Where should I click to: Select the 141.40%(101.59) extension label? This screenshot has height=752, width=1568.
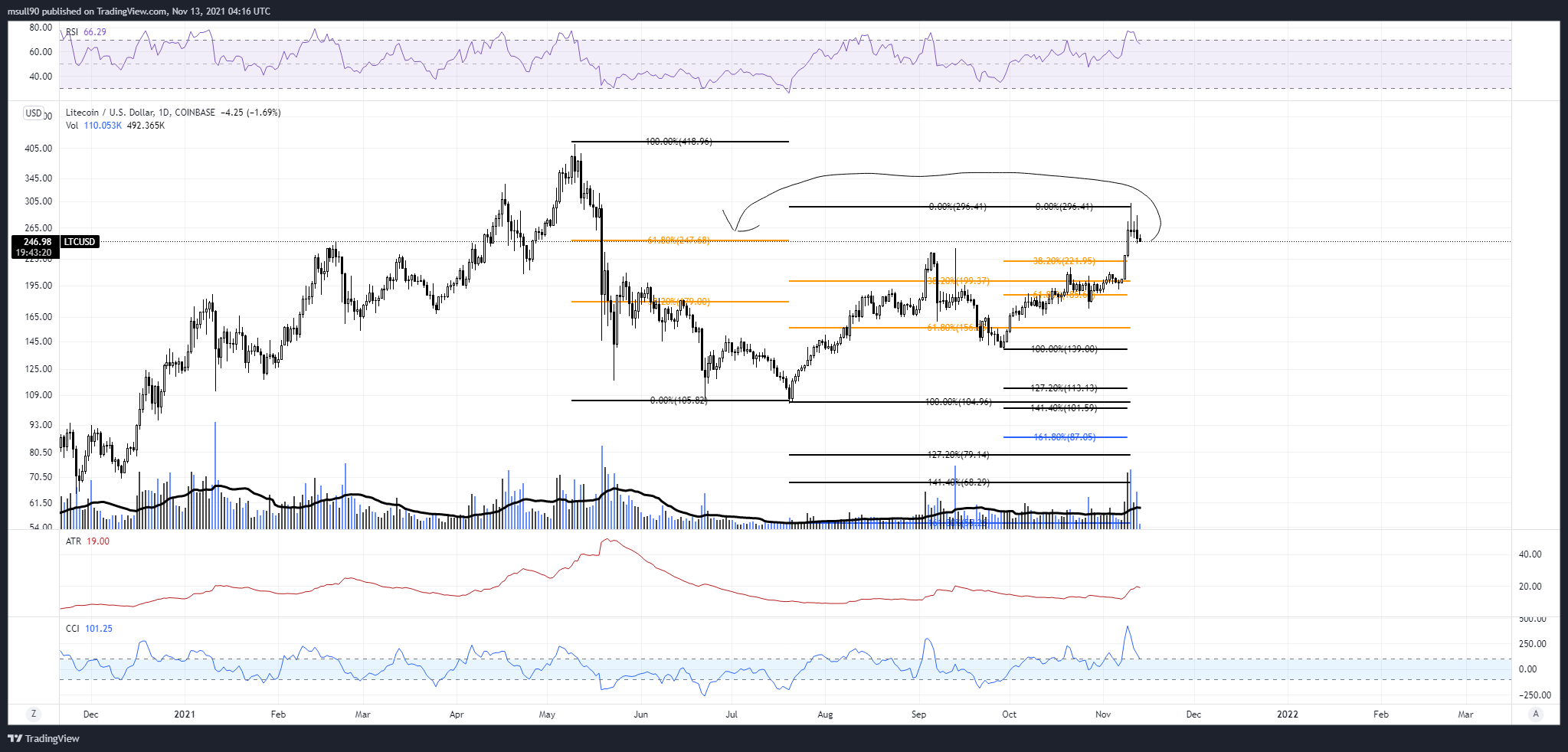click(x=1064, y=408)
